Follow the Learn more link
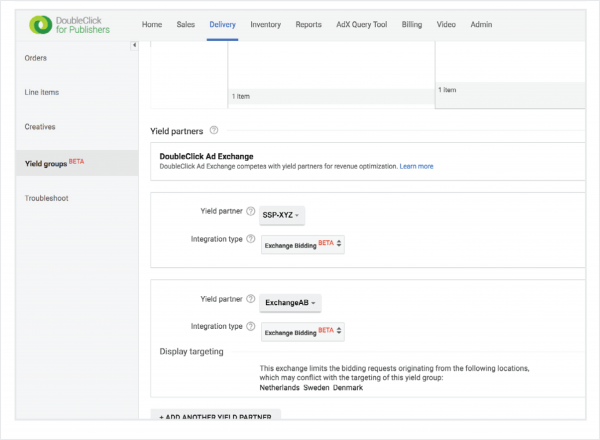The image size is (600, 440). coord(416,166)
